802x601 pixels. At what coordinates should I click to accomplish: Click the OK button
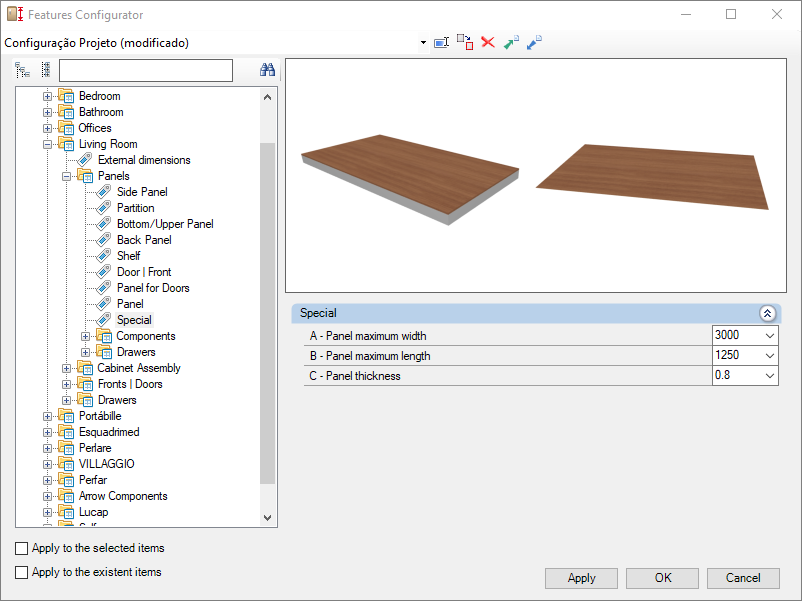(x=662, y=578)
